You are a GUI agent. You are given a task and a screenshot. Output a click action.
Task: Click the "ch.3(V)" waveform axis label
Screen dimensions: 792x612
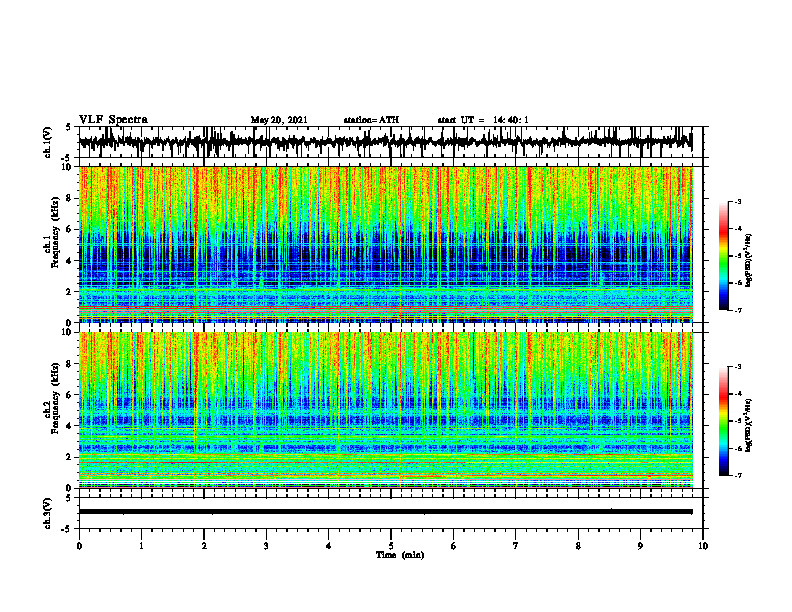(47, 513)
